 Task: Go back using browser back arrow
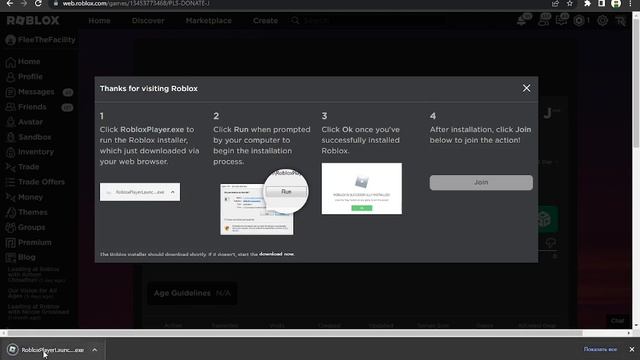[x=10, y=4]
